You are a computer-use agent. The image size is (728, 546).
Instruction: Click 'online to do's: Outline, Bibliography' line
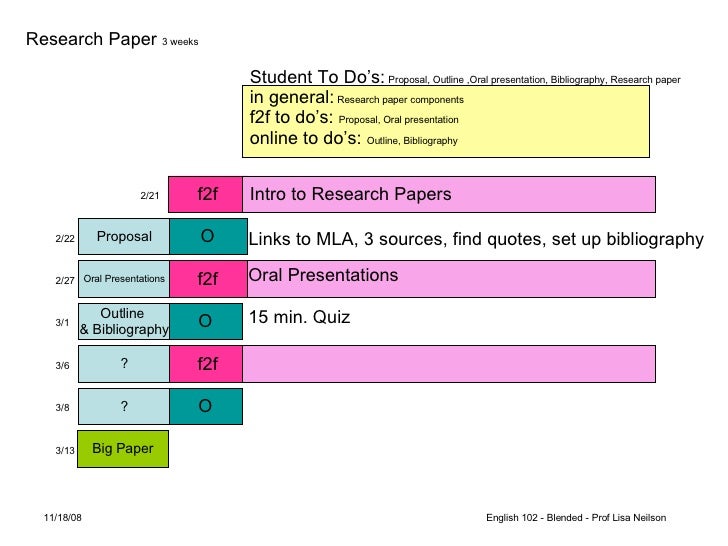tap(354, 139)
